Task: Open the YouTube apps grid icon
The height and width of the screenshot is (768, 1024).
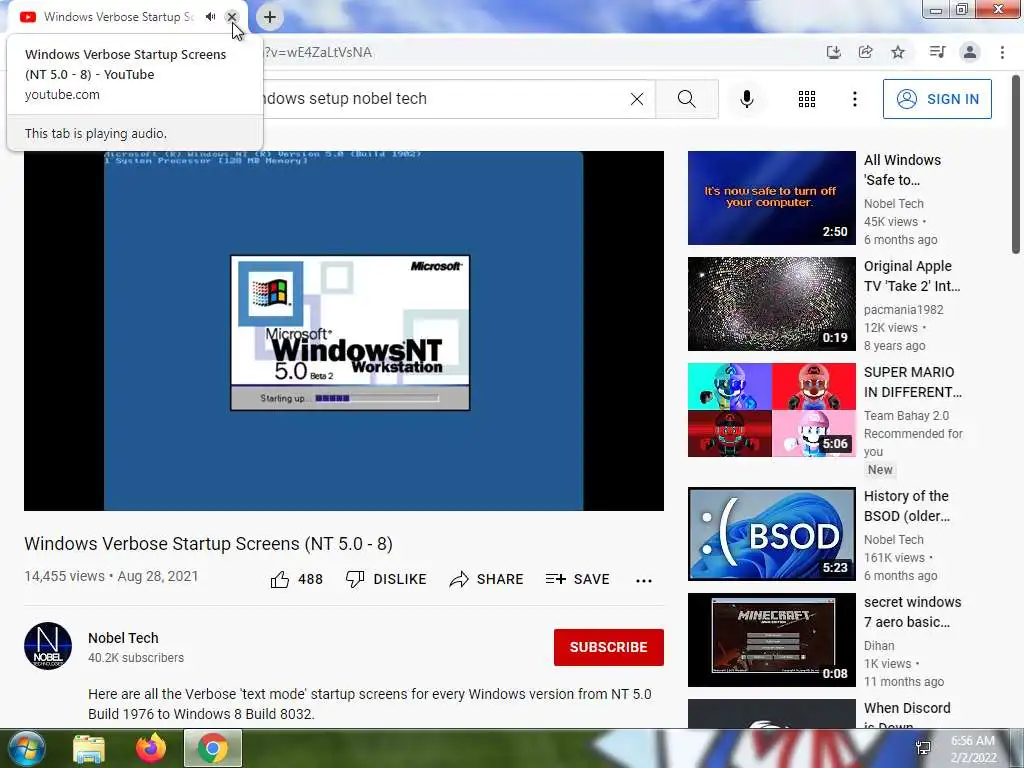Action: tap(807, 99)
